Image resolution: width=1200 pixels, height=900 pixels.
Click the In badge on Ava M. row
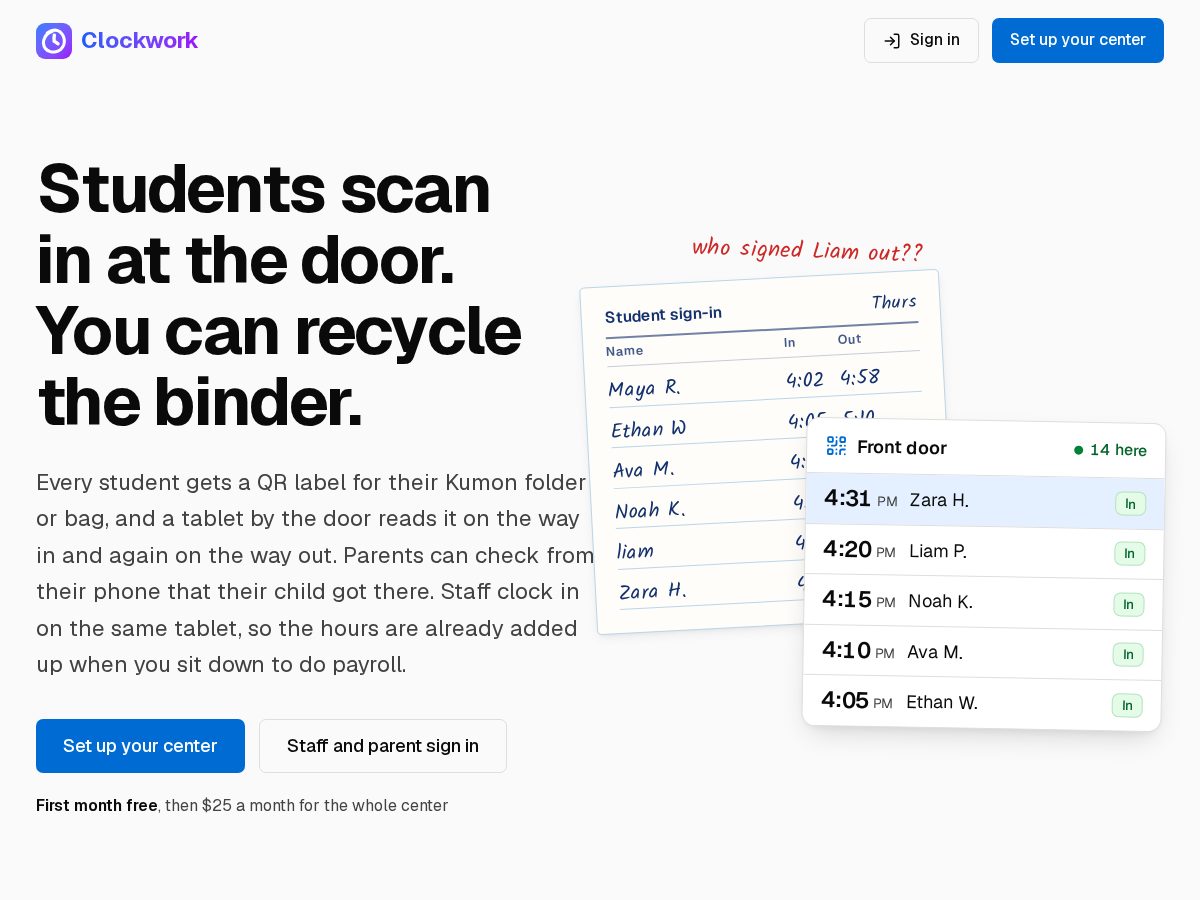[x=1128, y=655]
